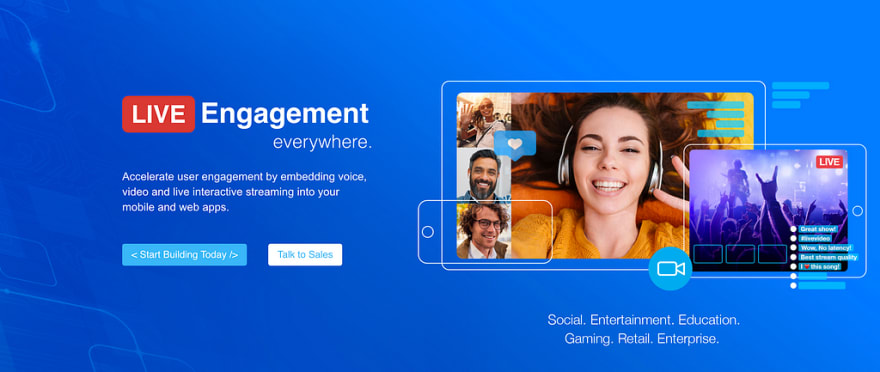This screenshot has width=880, height=372.
Task: Click the Start Building Today button
Action: coord(184,255)
